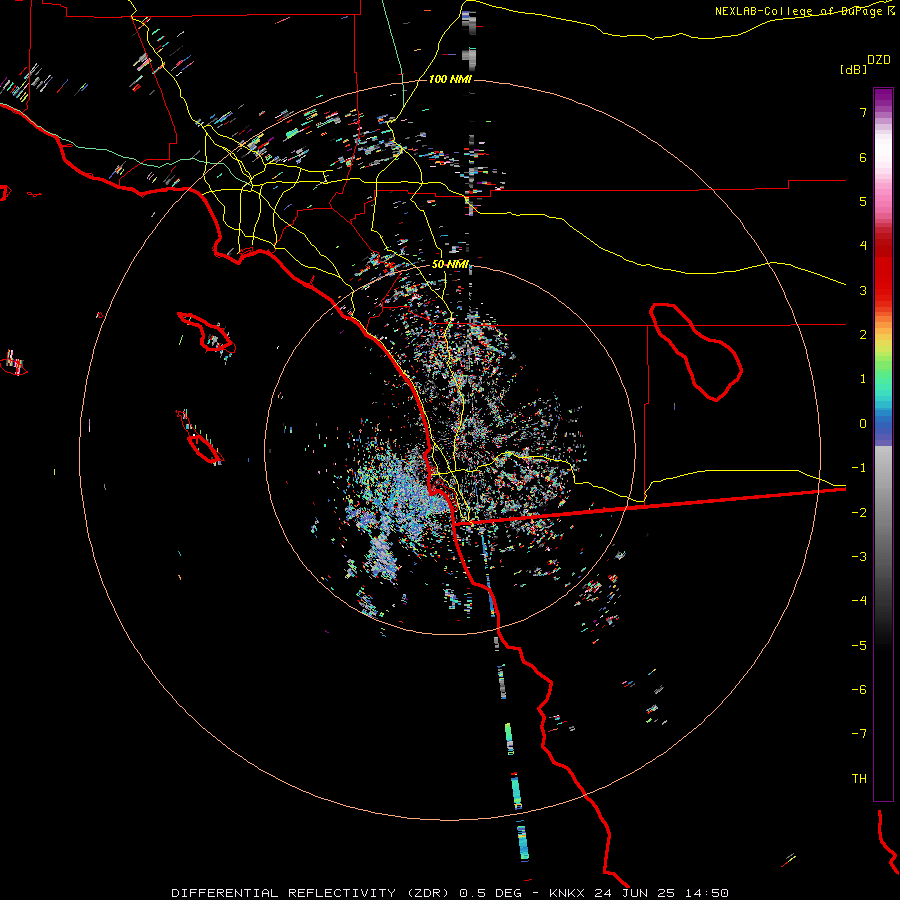Click the '-2' value on the color scale
The image size is (900, 900).
[x=859, y=513]
